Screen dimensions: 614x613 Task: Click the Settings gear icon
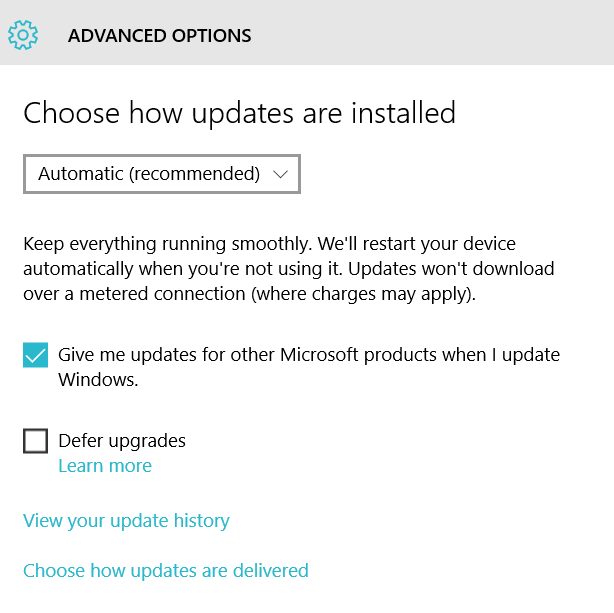coord(23,35)
